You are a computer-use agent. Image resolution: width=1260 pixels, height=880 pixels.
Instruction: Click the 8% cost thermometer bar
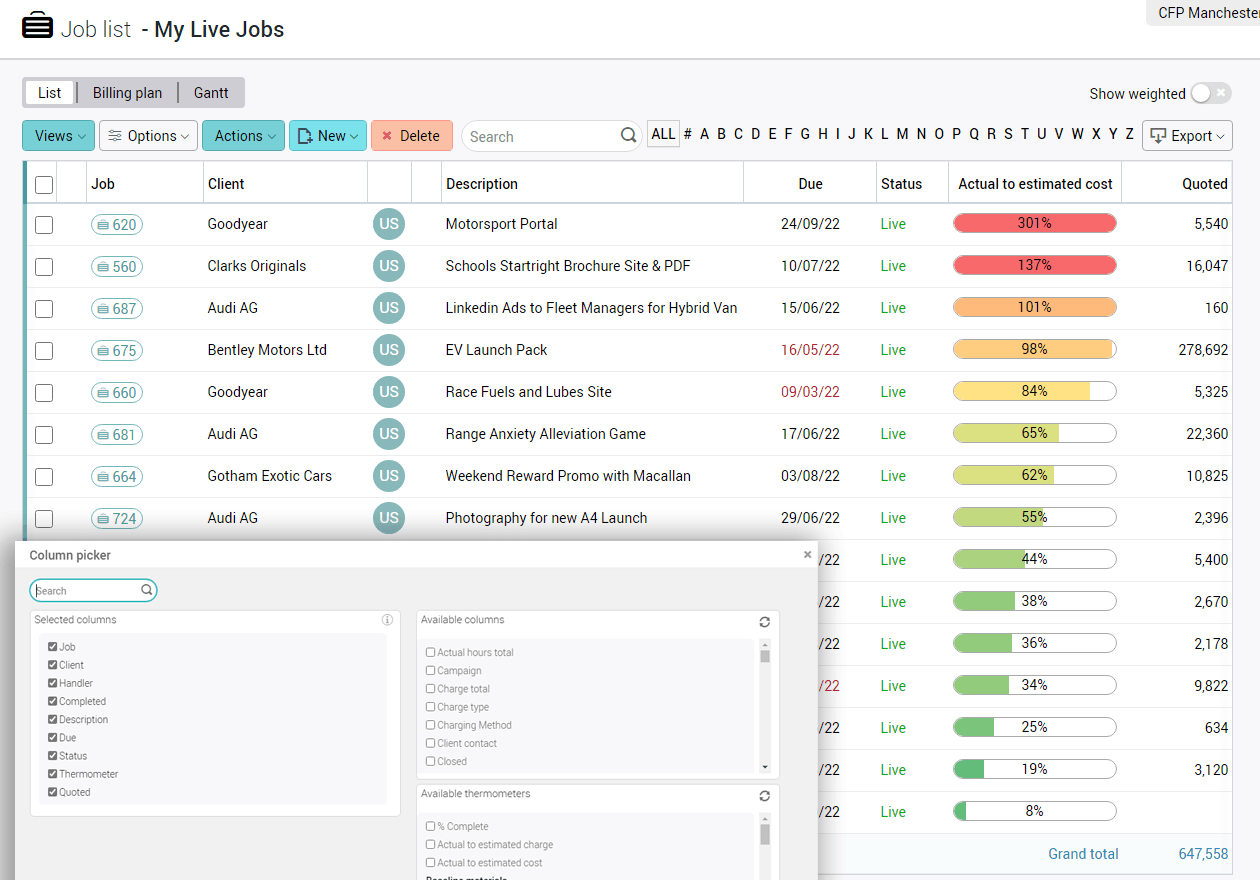1035,811
